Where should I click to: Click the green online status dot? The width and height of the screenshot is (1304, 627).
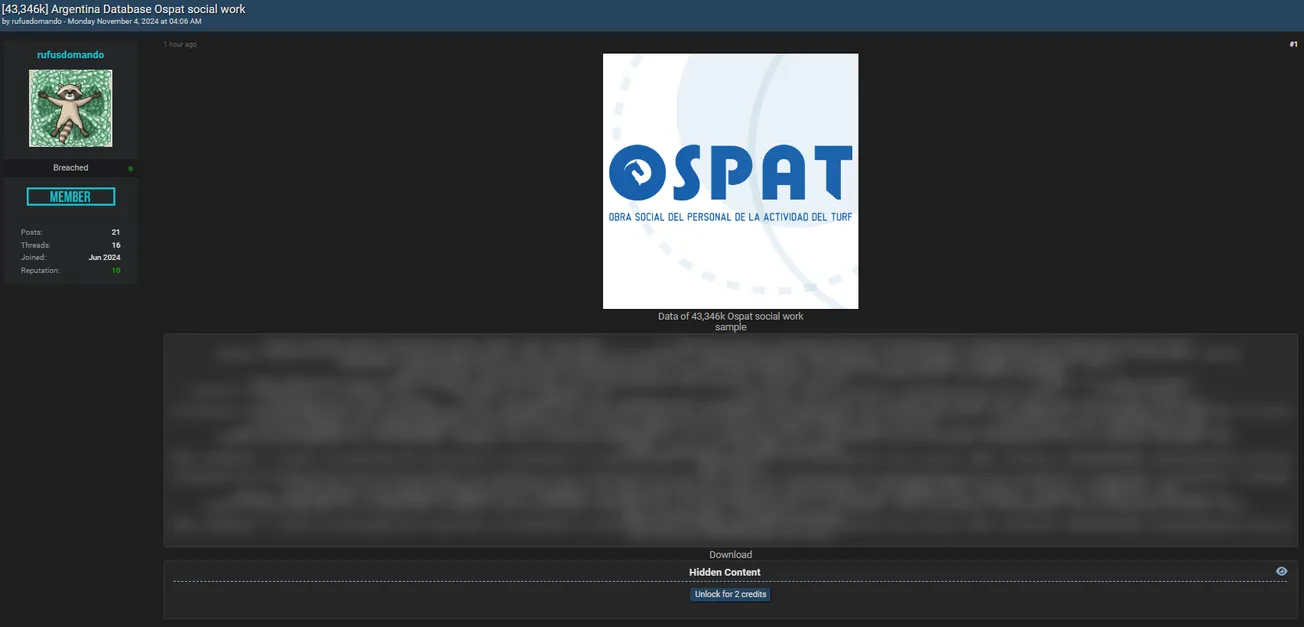pyautogui.click(x=130, y=169)
